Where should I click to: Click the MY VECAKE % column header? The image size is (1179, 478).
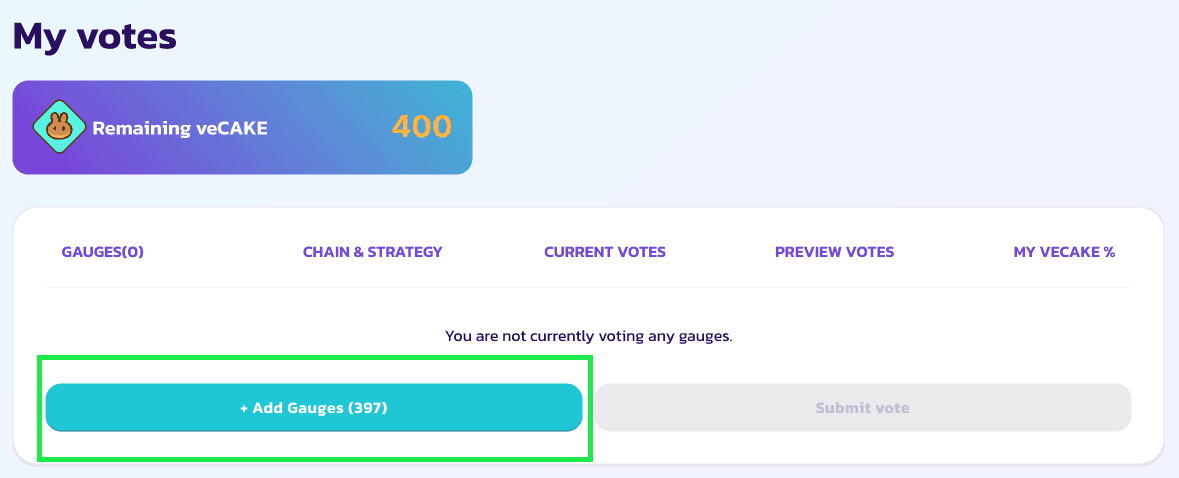pyautogui.click(x=1063, y=252)
